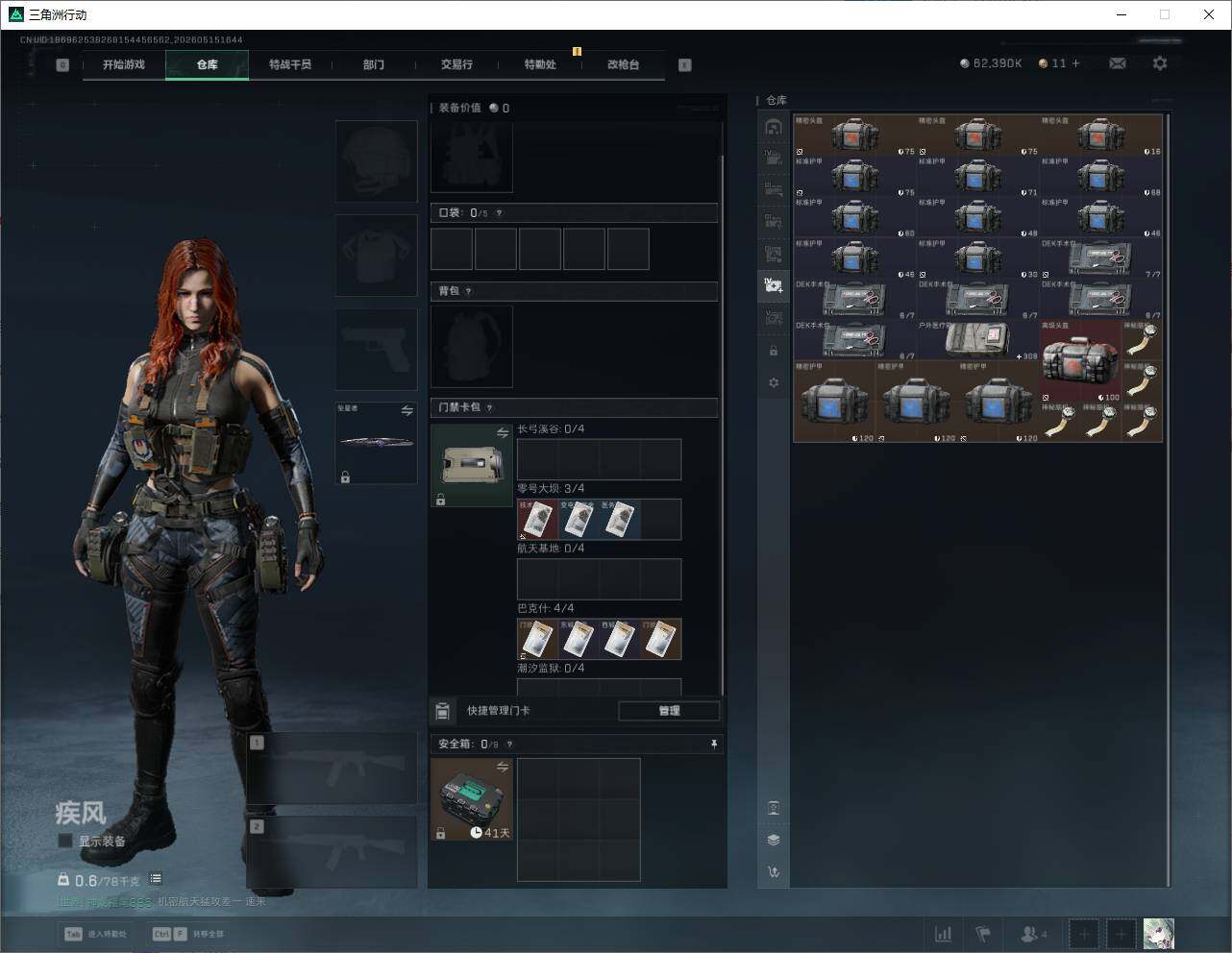1232x953 pixels.
Task: Open the 特战干员 tab
Action: [x=290, y=64]
